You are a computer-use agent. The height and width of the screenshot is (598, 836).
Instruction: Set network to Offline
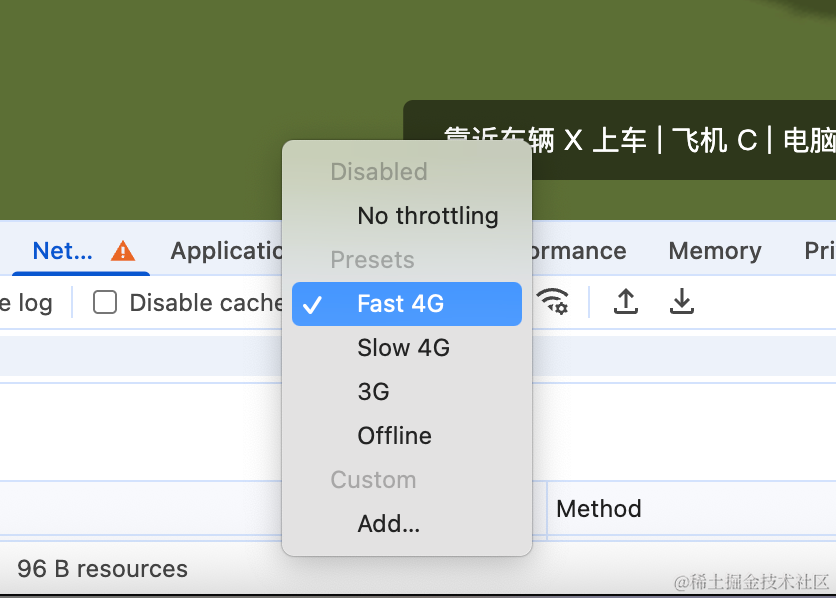pos(407,436)
